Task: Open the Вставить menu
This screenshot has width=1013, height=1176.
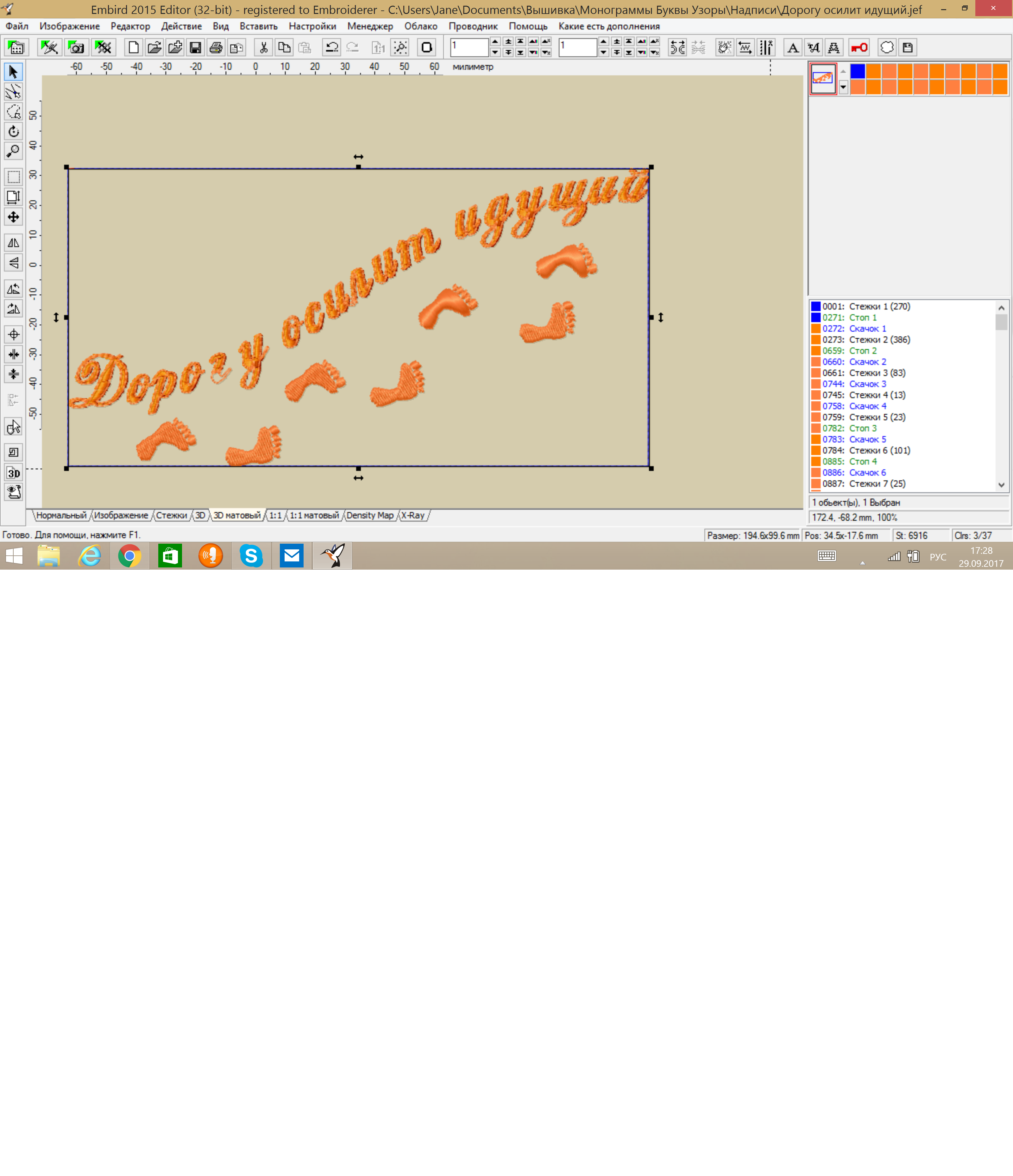Action: click(x=258, y=26)
